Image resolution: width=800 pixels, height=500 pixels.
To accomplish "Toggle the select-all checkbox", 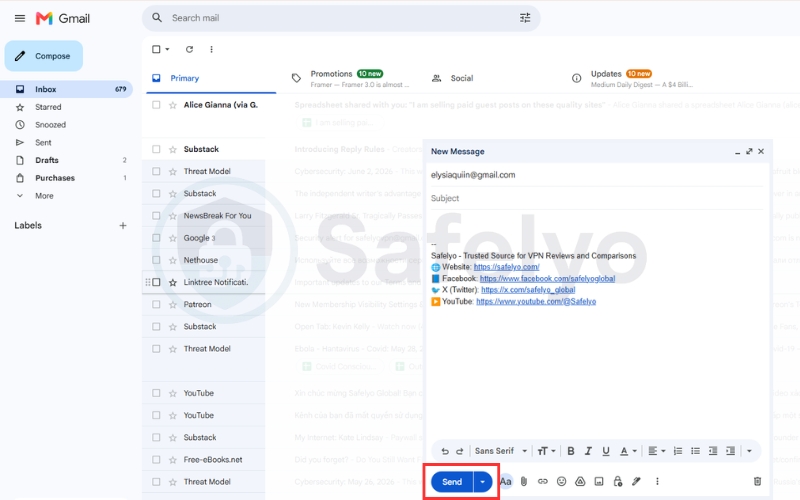I will pyautogui.click(x=156, y=49).
